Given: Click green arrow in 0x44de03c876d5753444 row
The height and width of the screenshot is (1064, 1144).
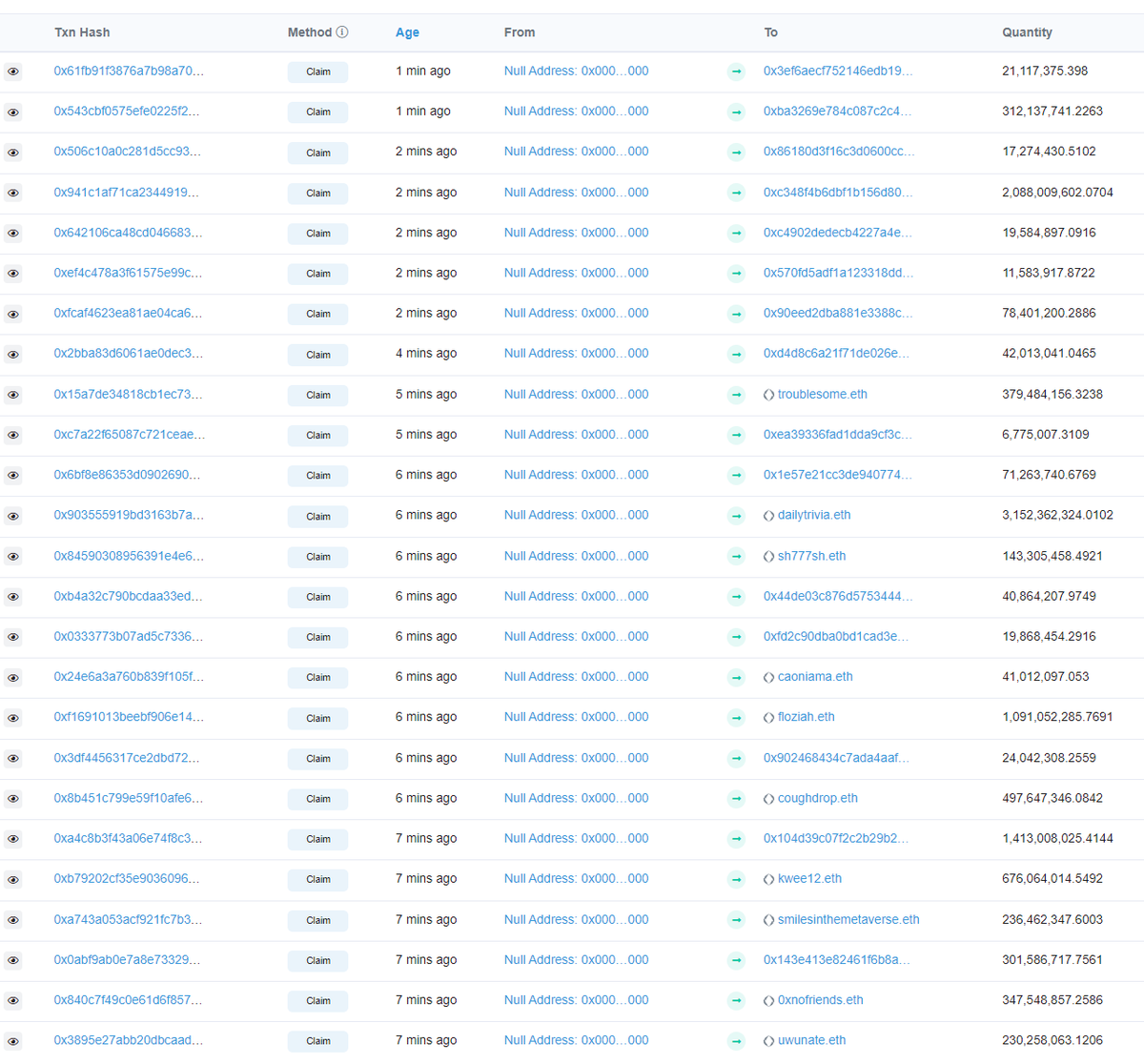Looking at the screenshot, I should [x=736, y=597].
